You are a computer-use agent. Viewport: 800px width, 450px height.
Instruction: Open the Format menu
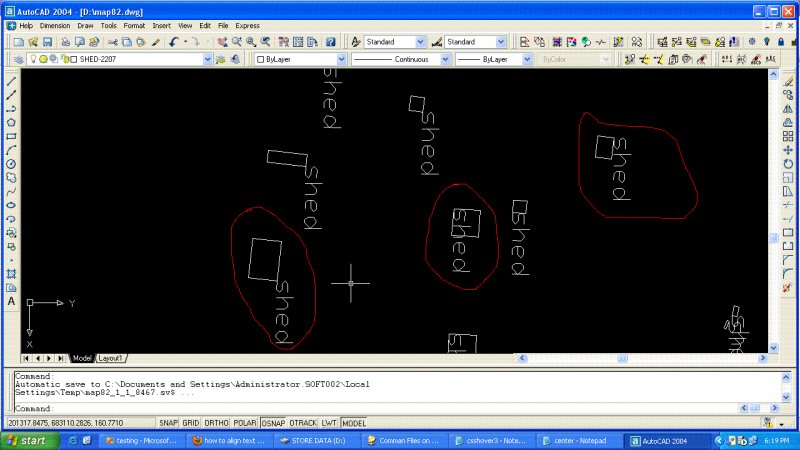134,26
